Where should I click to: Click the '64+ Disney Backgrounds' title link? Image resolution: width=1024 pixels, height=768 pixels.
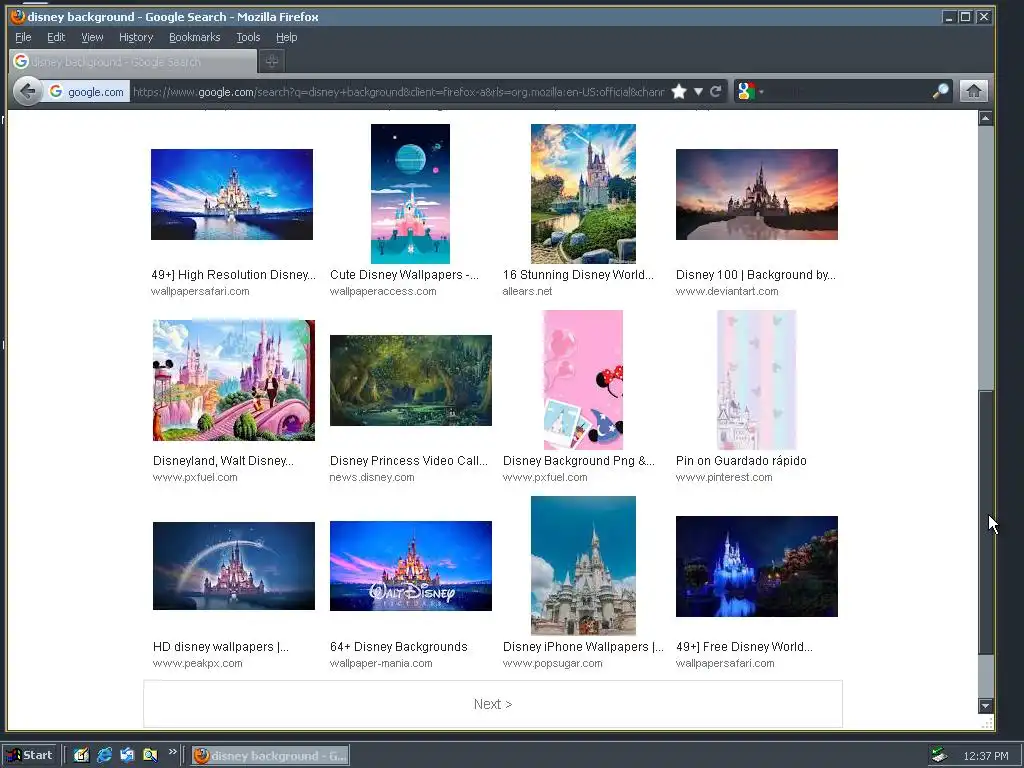coord(398,647)
